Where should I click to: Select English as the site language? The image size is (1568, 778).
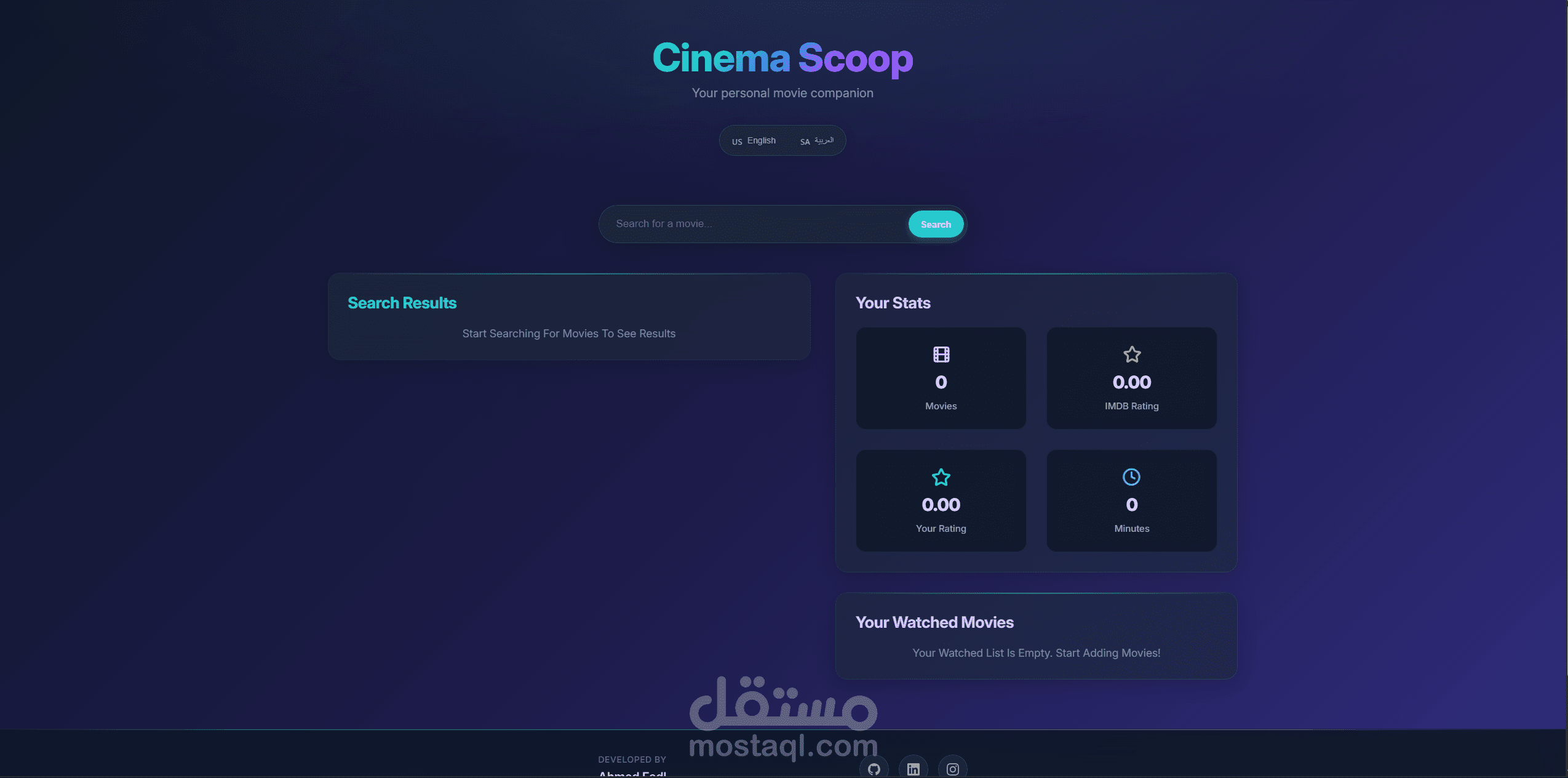point(760,140)
